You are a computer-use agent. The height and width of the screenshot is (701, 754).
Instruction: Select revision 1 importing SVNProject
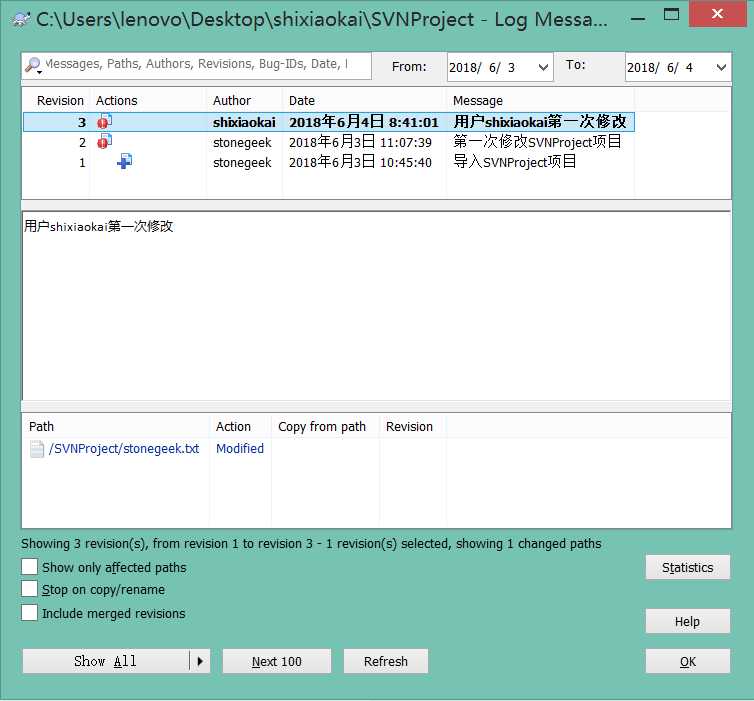(329, 162)
